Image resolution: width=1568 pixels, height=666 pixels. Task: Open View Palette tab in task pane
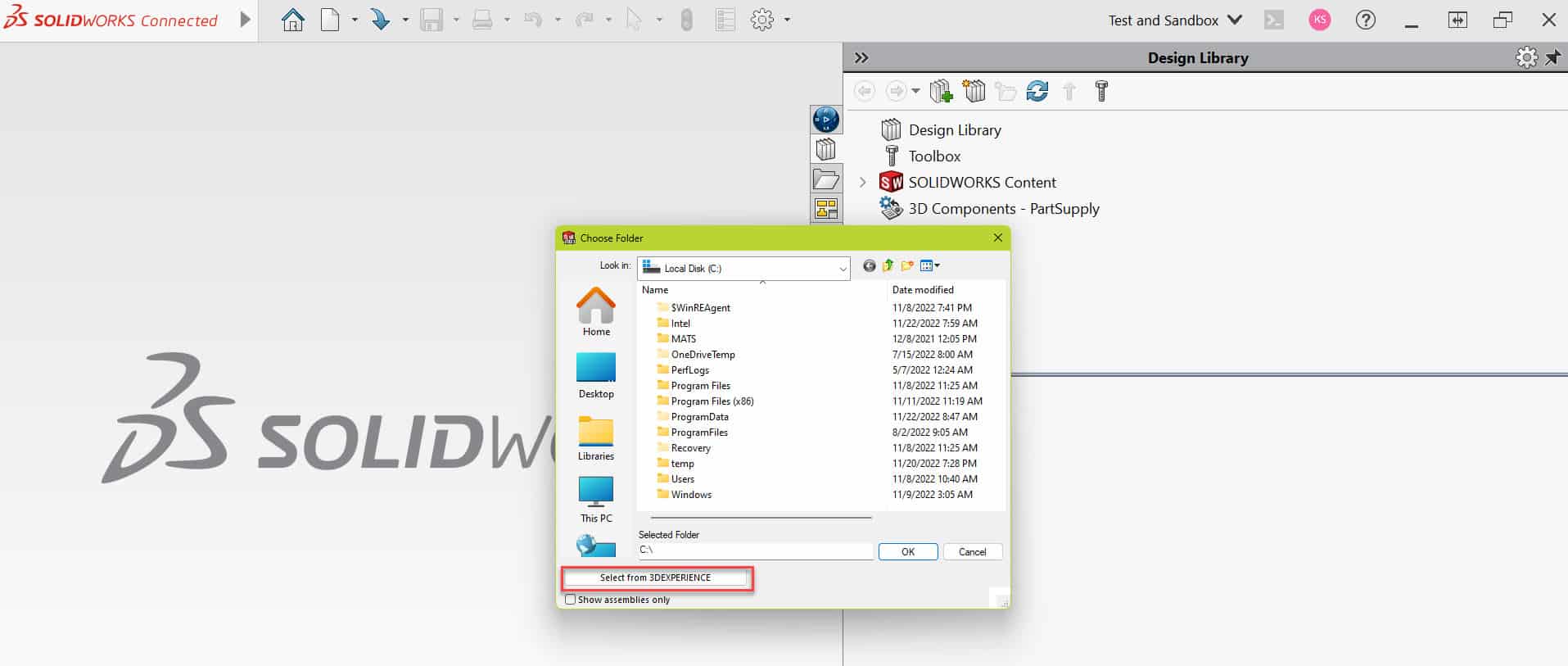pyautogui.click(x=826, y=209)
